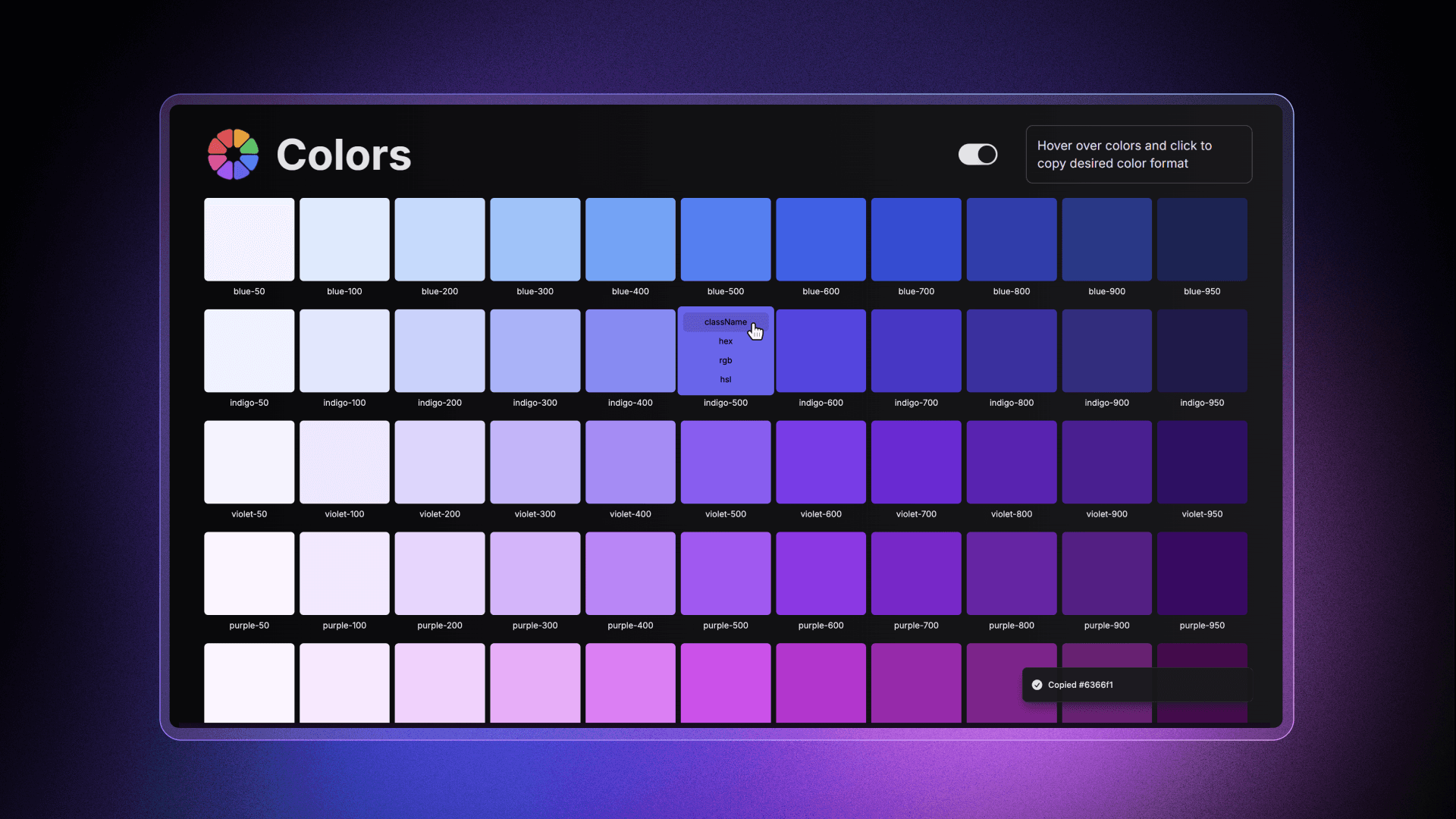
Task: Pick "rgb" from the color format options
Action: pyautogui.click(x=725, y=360)
